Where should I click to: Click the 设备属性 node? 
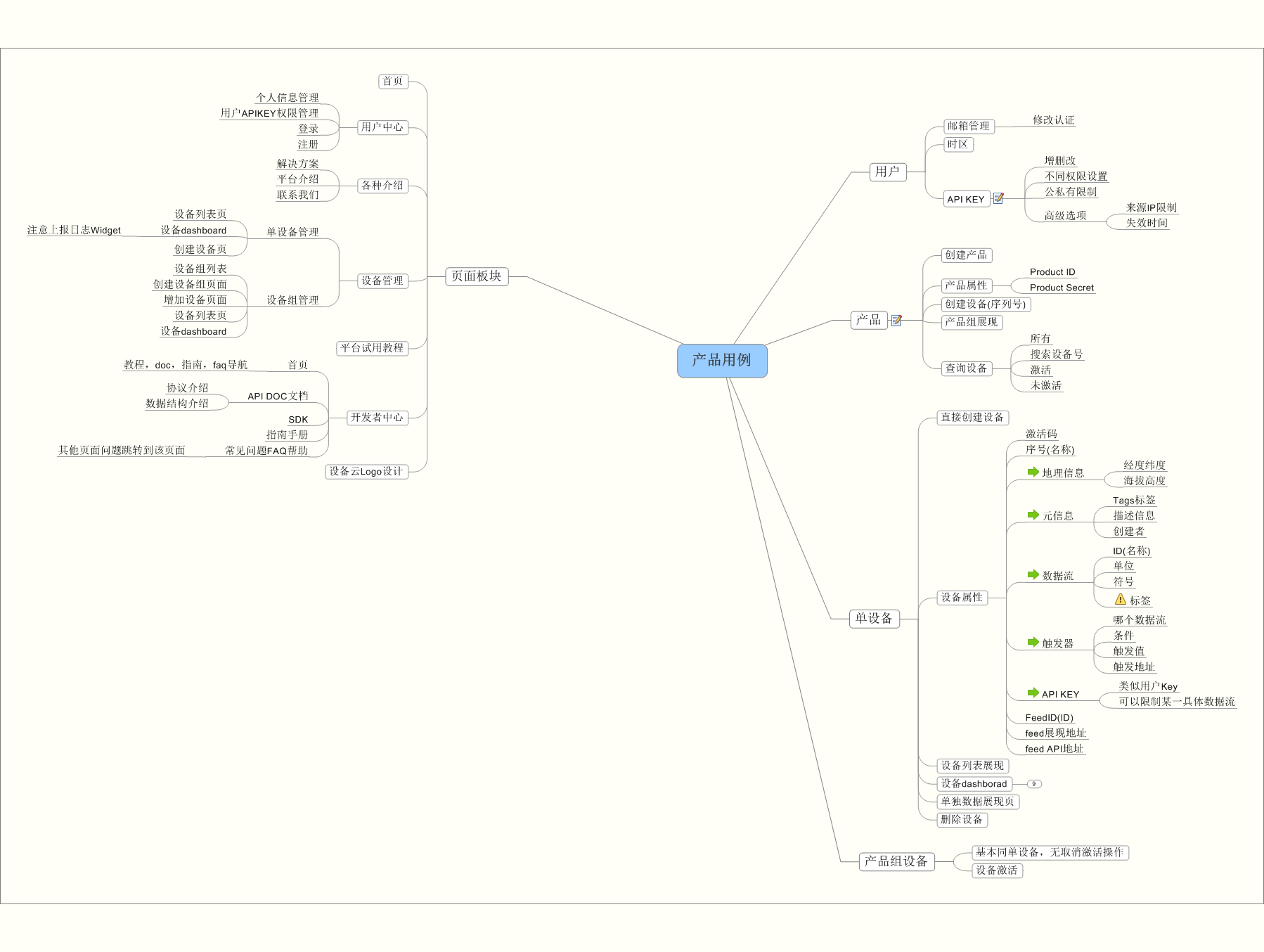click(x=962, y=598)
